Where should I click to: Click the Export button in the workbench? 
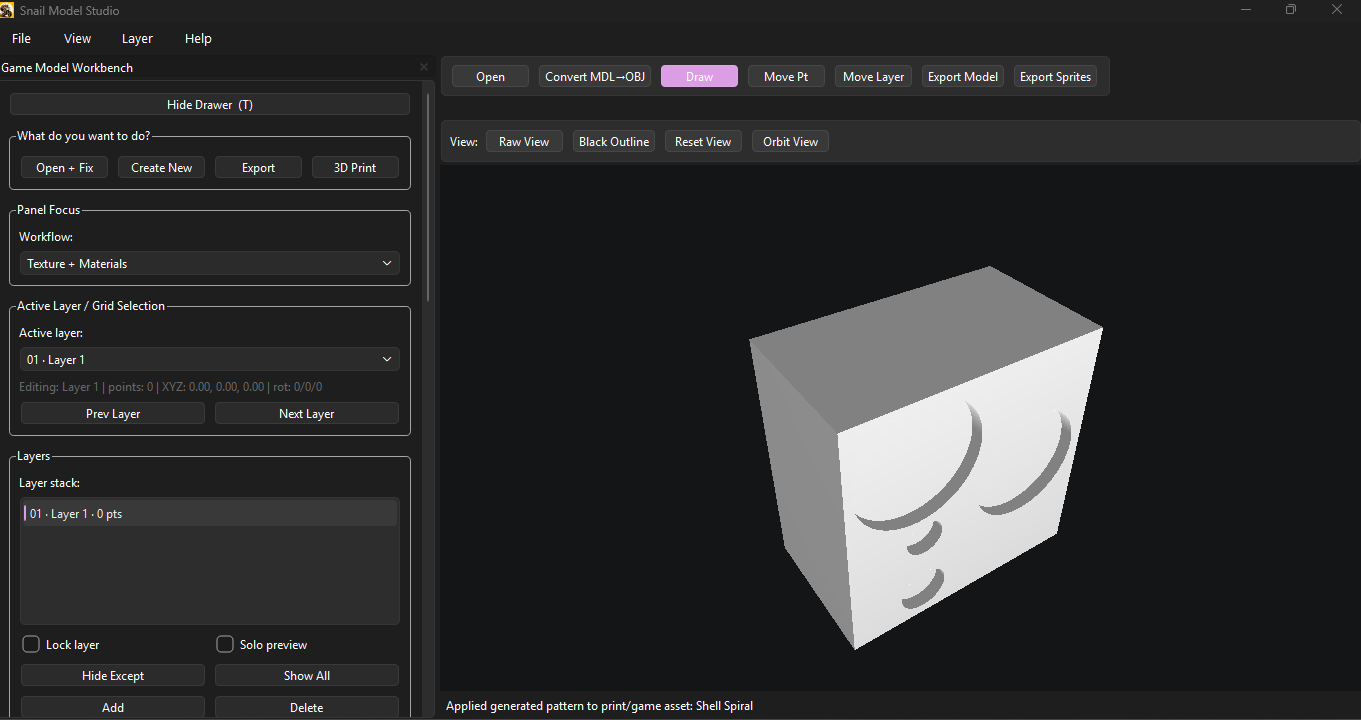pos(258,167)
